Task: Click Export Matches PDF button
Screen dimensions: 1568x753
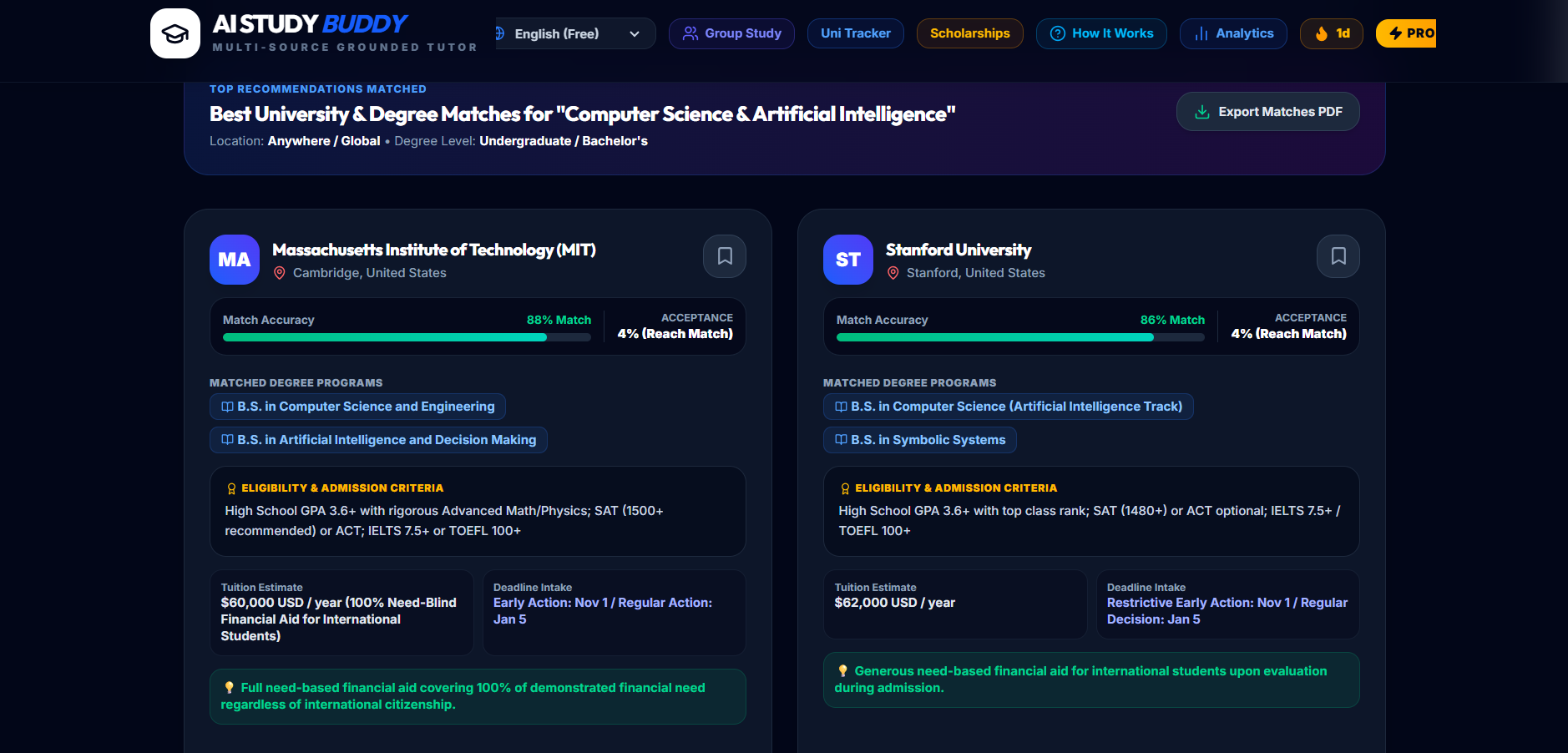Action: tap(1268, 112)
